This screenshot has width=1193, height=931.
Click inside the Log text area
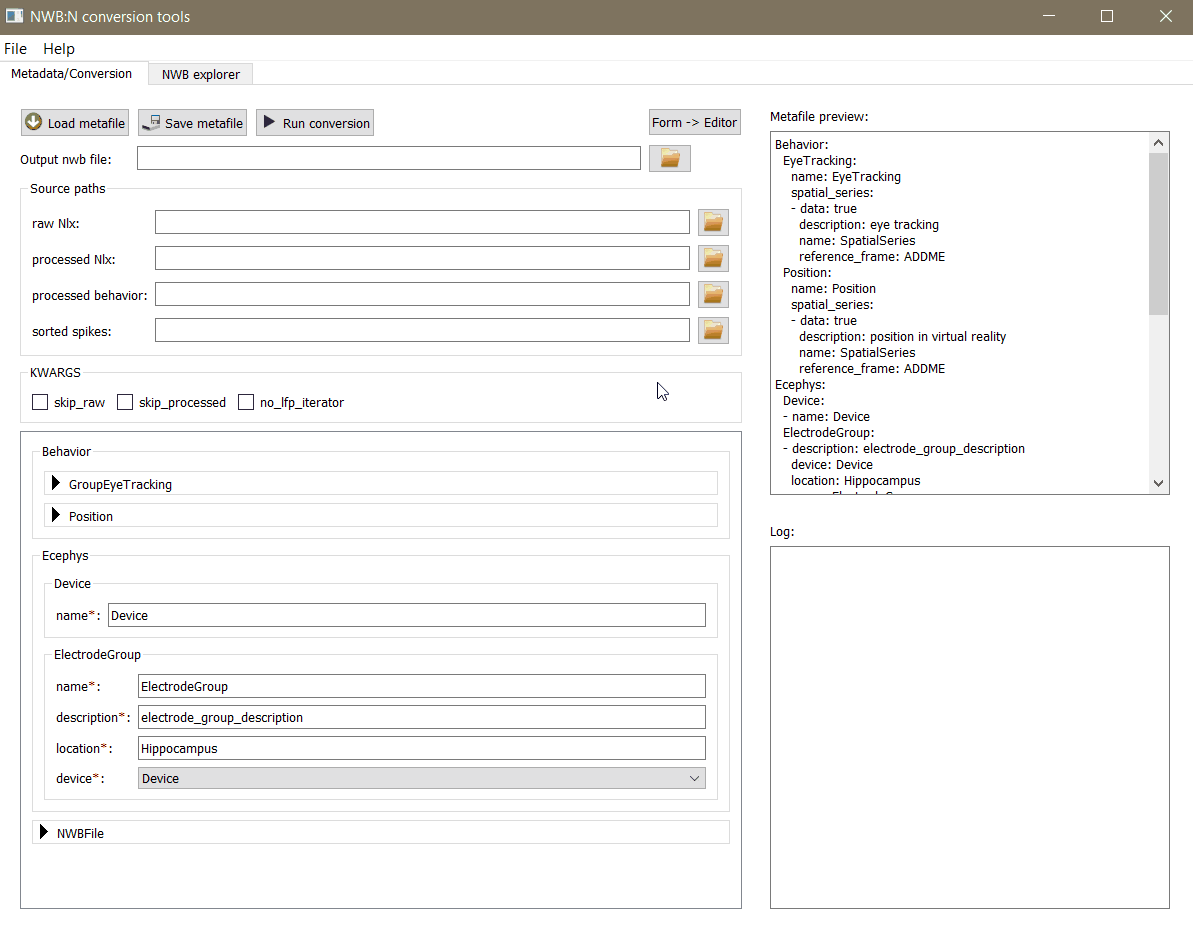coord(969,727)
